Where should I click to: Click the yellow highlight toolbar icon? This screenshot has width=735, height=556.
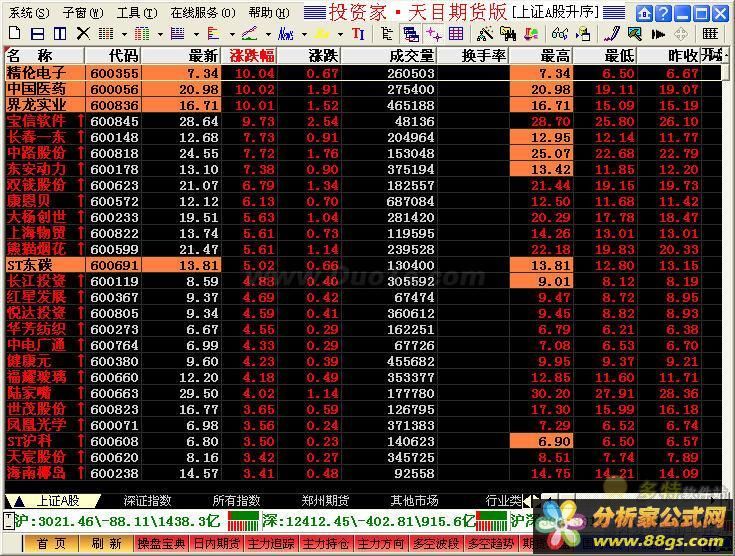pos(322,34)
